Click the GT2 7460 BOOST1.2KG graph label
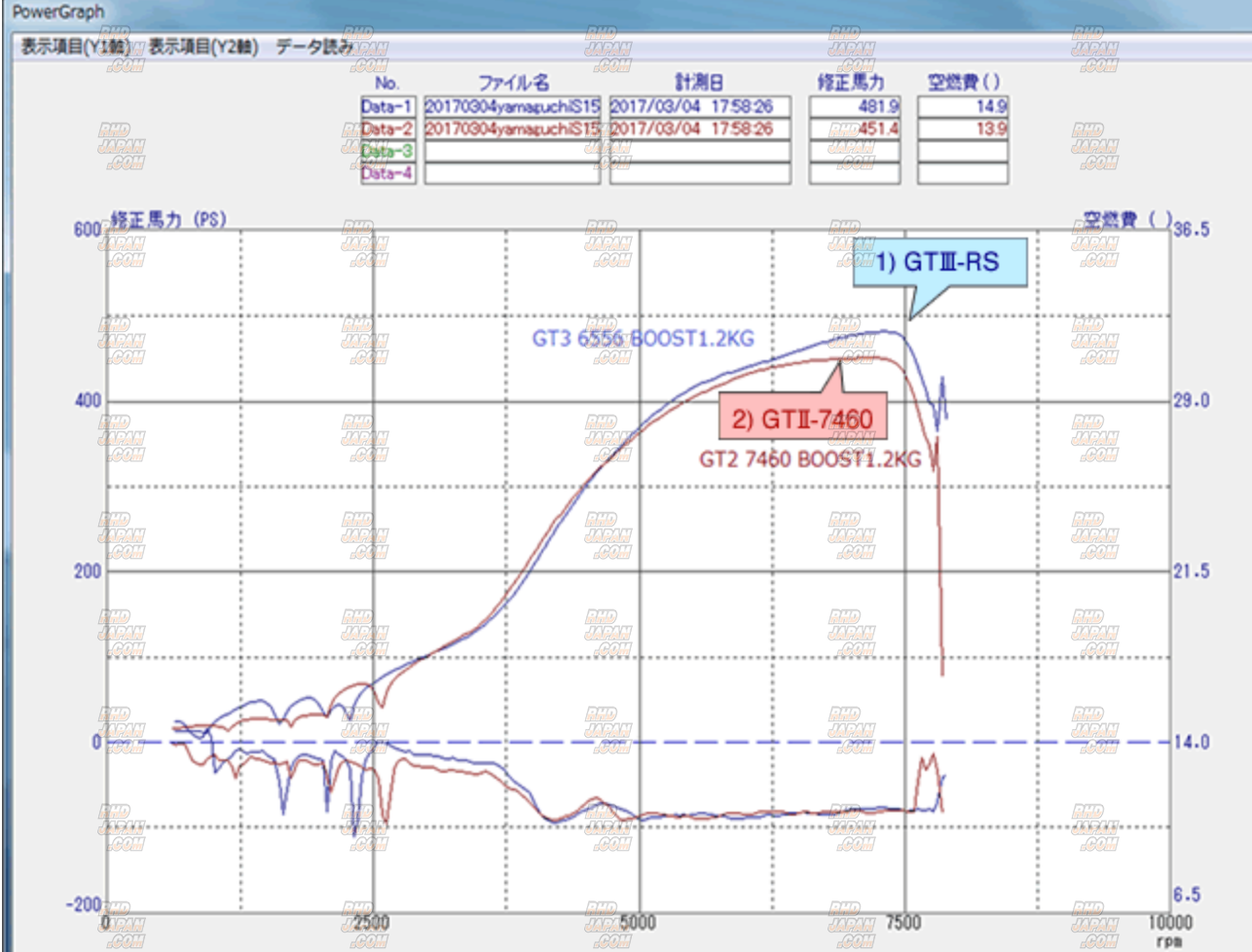 click(809, 458)
